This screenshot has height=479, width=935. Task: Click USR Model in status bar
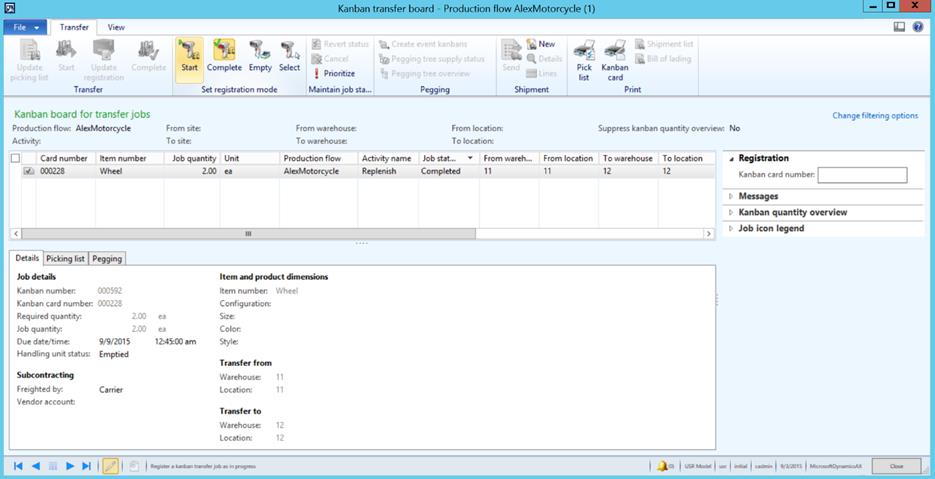[x=697, y=466]
